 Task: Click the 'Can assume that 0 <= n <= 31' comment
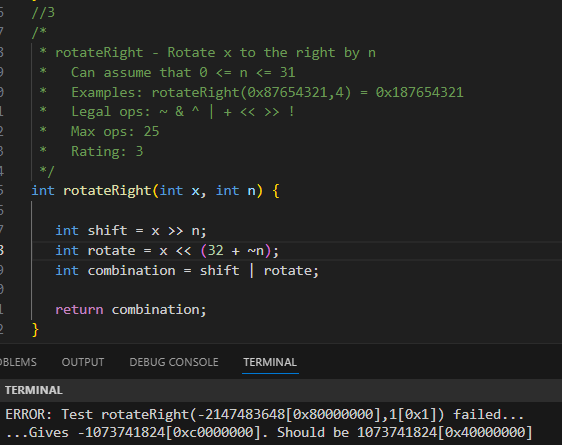pyautogui.click(x=183, y=73)
